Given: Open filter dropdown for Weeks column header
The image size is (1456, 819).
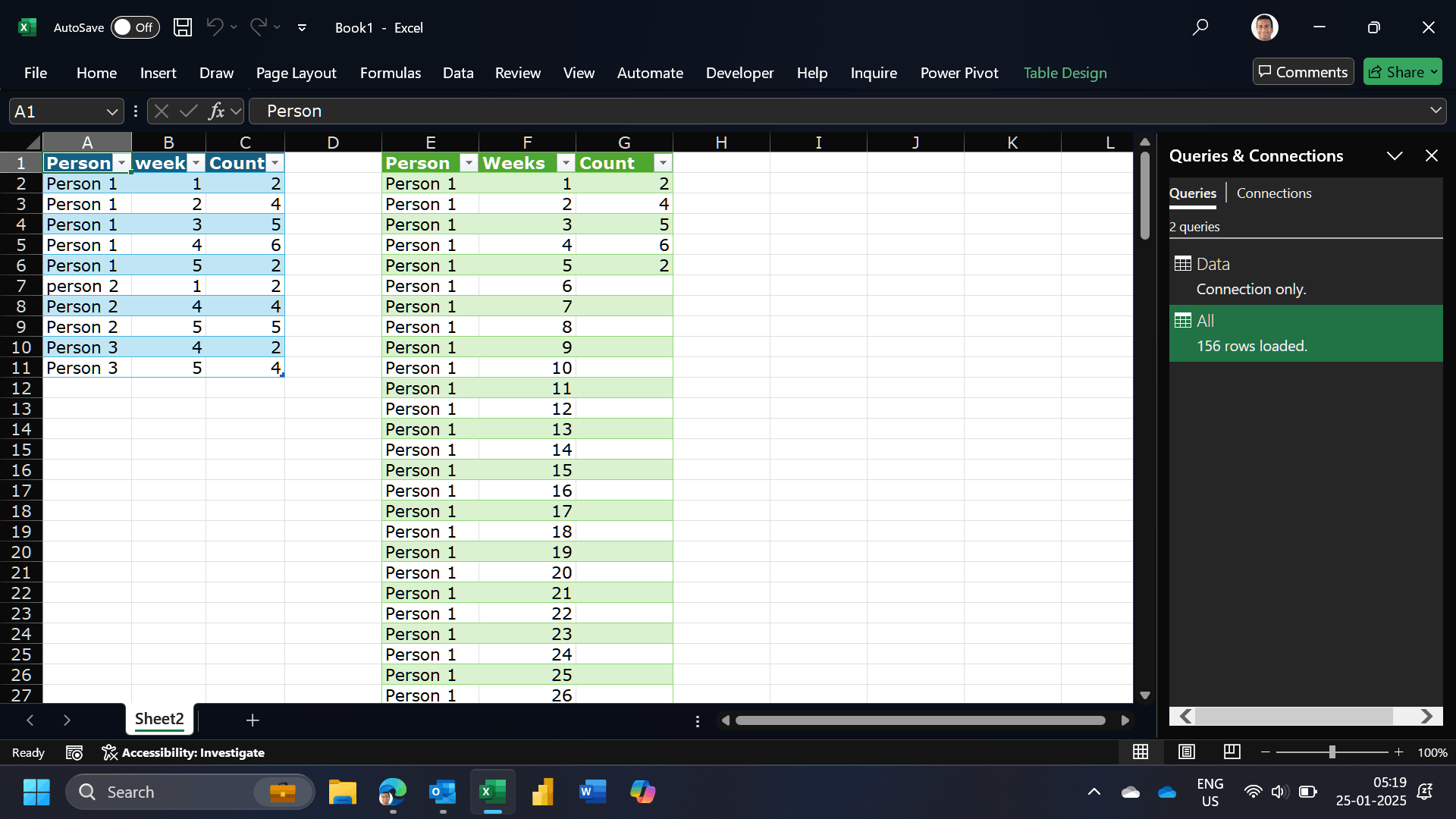Looking at the screenshot, I should click(566, 163).
